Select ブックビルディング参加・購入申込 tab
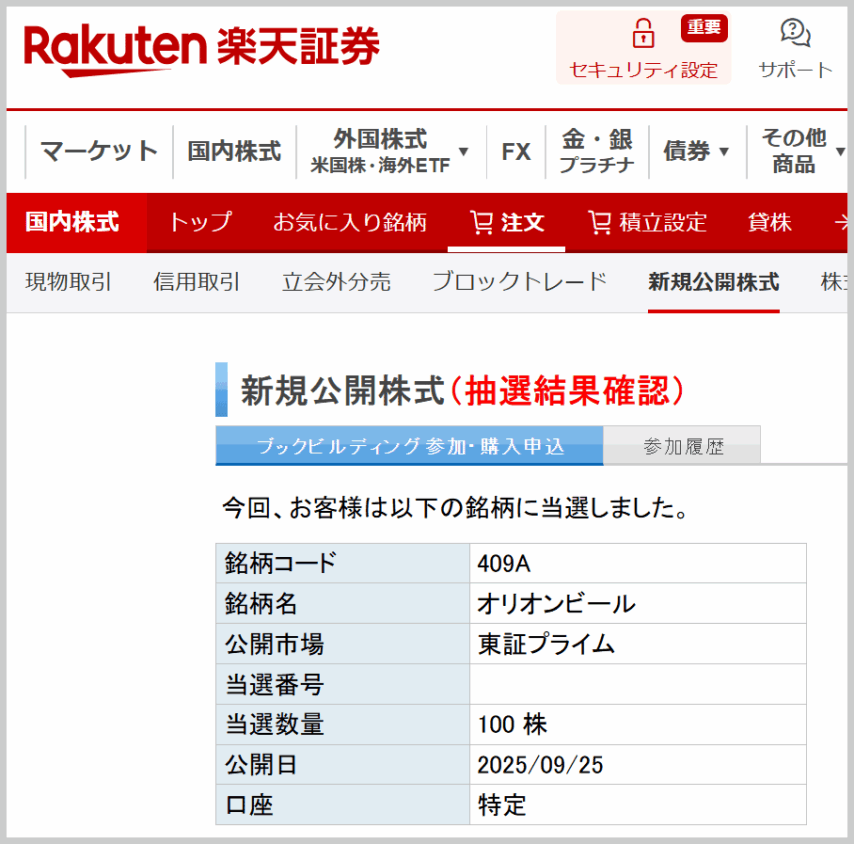854x844 pixels. [409, 446]
